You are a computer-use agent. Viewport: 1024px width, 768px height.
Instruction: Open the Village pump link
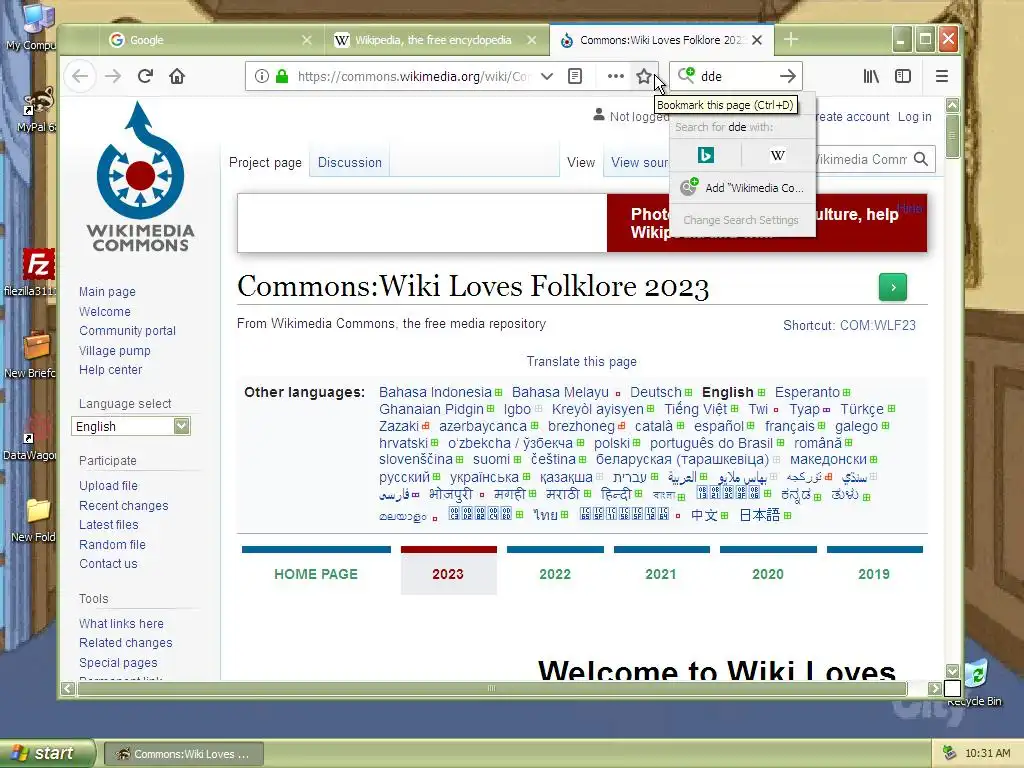115,351
